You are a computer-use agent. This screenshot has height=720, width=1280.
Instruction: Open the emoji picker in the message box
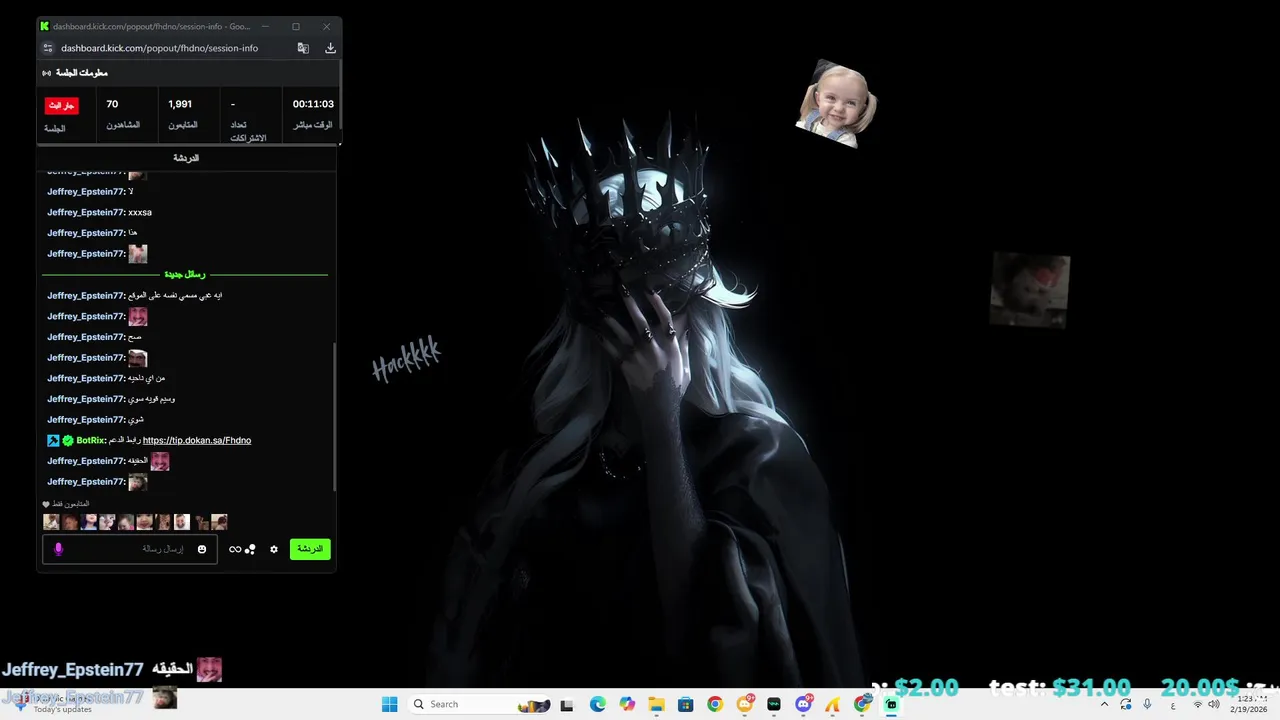202,549
